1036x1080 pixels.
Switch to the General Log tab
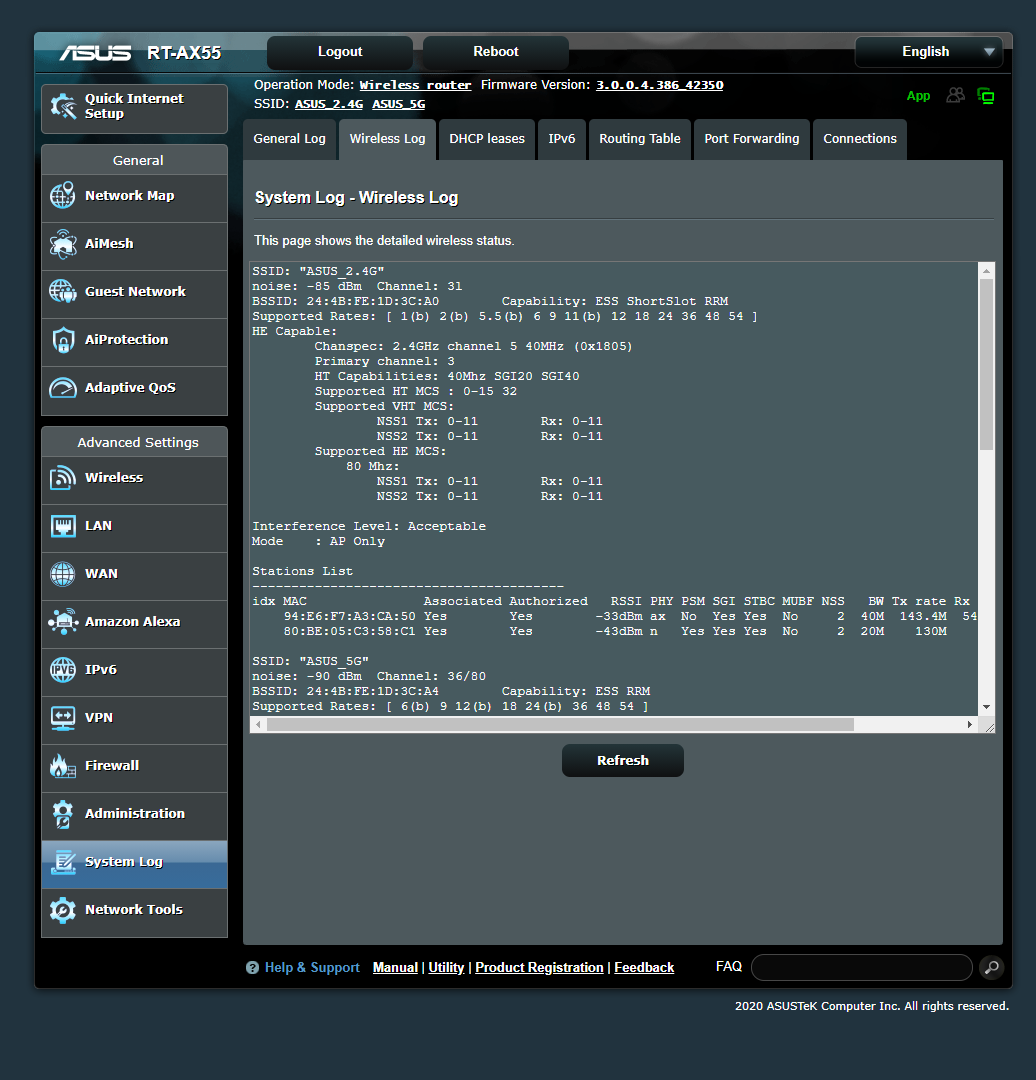coord(289,139)
